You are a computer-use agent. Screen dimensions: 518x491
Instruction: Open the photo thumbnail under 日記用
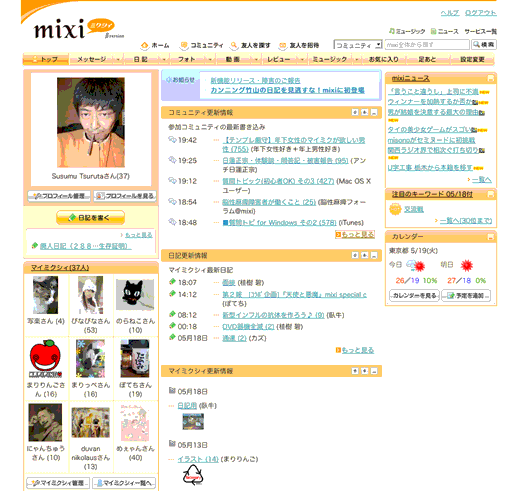point(193,421)
